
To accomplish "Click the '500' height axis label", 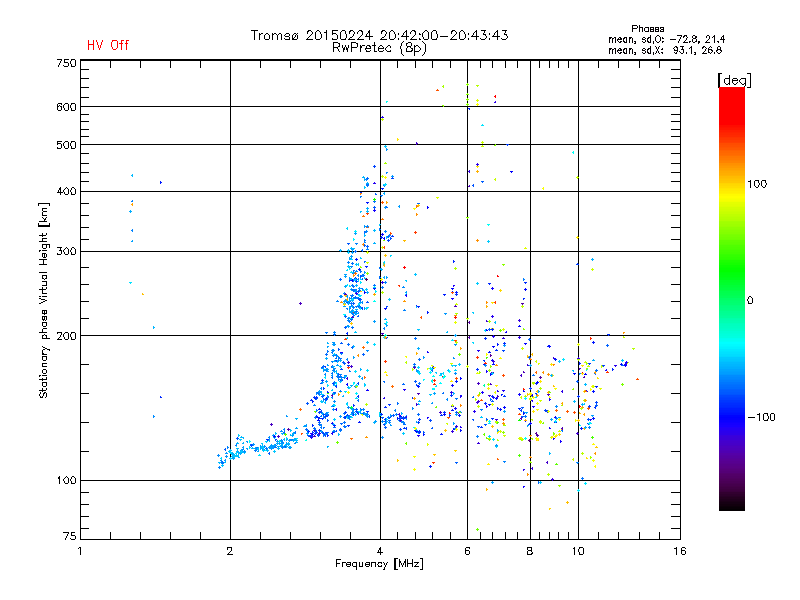I will point(66,145).
